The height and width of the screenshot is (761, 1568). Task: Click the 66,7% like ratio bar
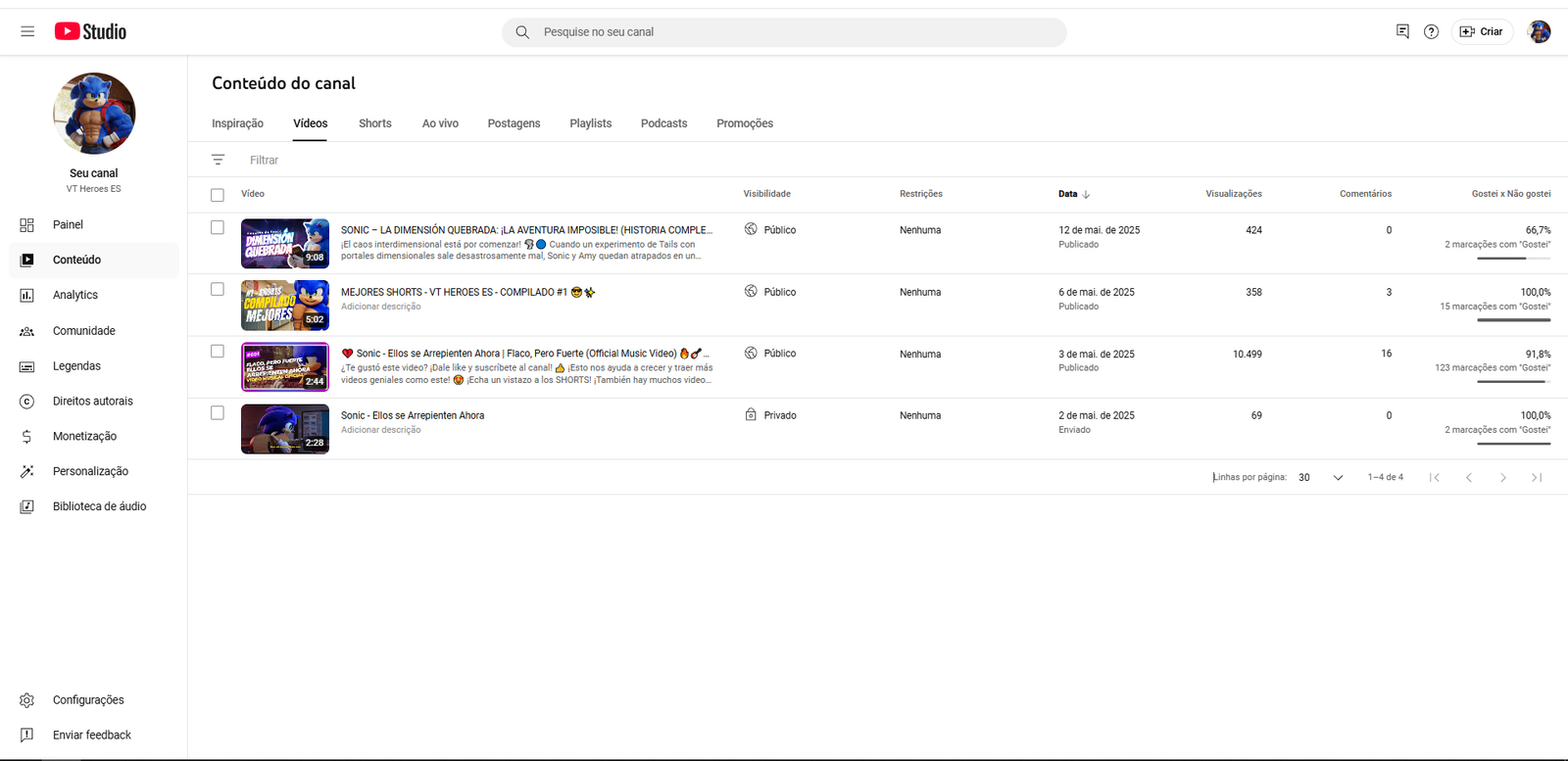(x=1513, y=258)
